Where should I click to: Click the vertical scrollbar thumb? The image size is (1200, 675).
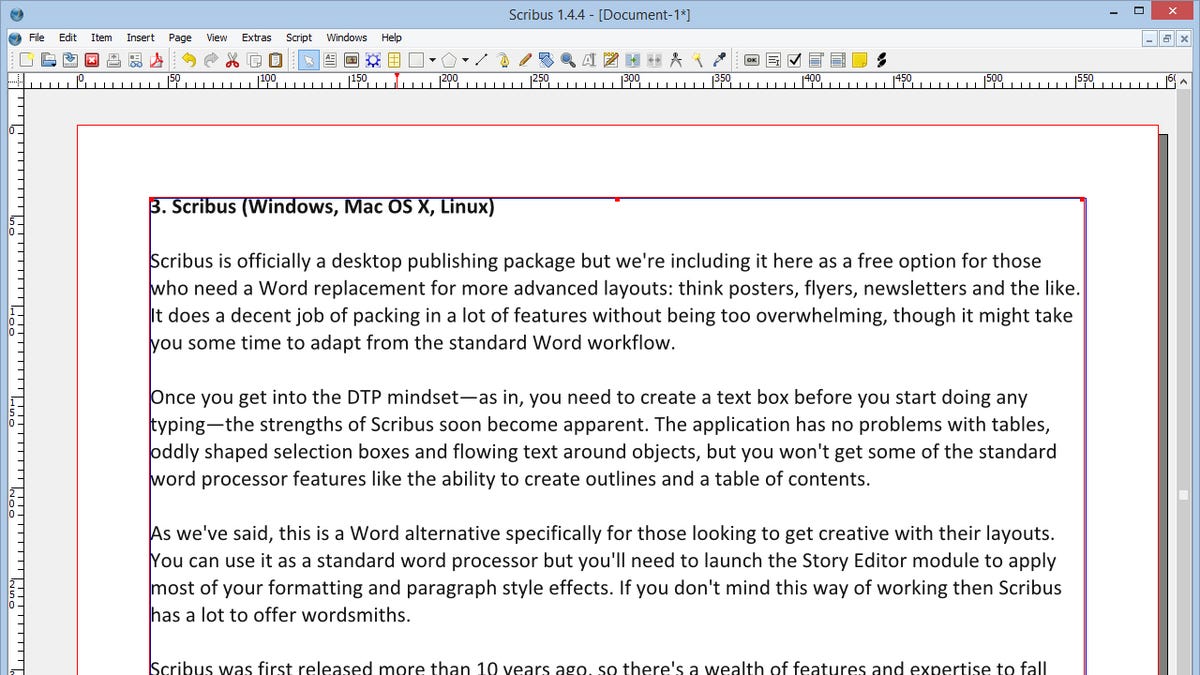tap(1185, 495)
